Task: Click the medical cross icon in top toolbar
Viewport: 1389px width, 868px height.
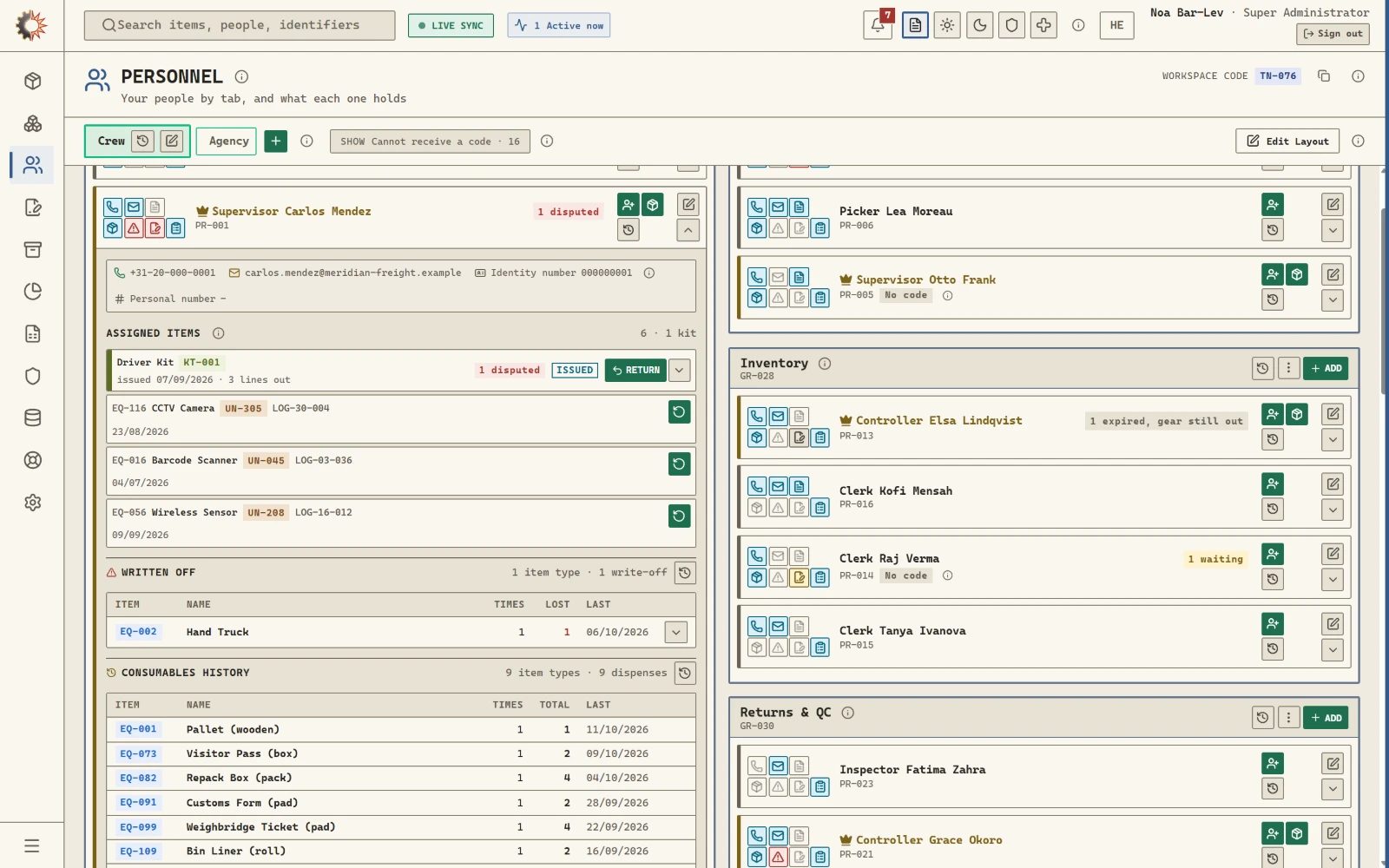Action: click(1043, 25)
